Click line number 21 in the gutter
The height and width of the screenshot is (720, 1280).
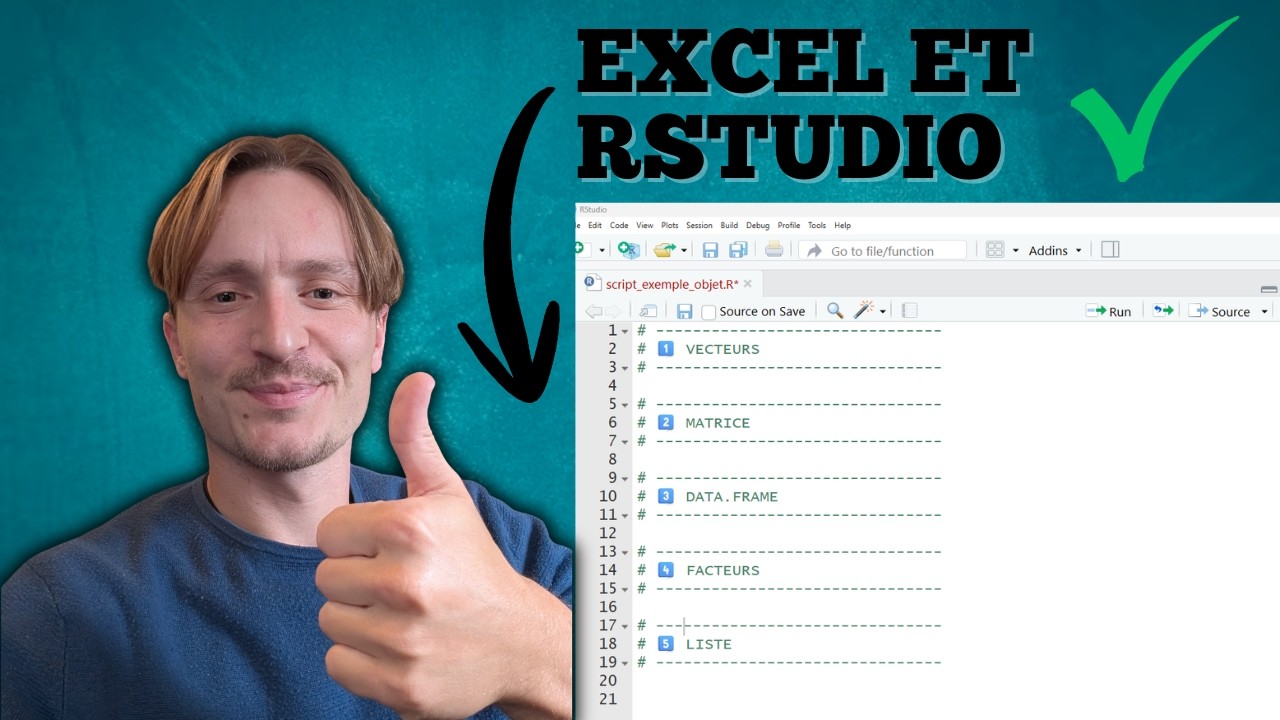click(608, 699)
